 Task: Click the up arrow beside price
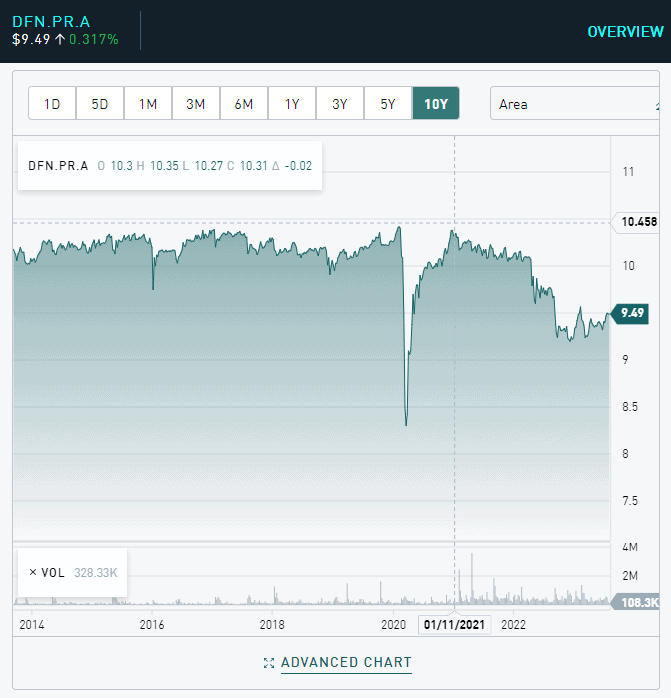click(x=60, y=40)
